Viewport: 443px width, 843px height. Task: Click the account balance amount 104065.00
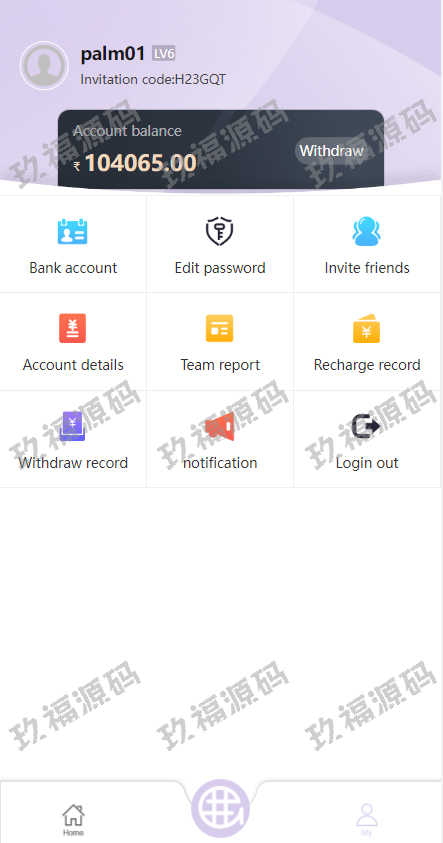pyautogui.click(x=140, y=163)
